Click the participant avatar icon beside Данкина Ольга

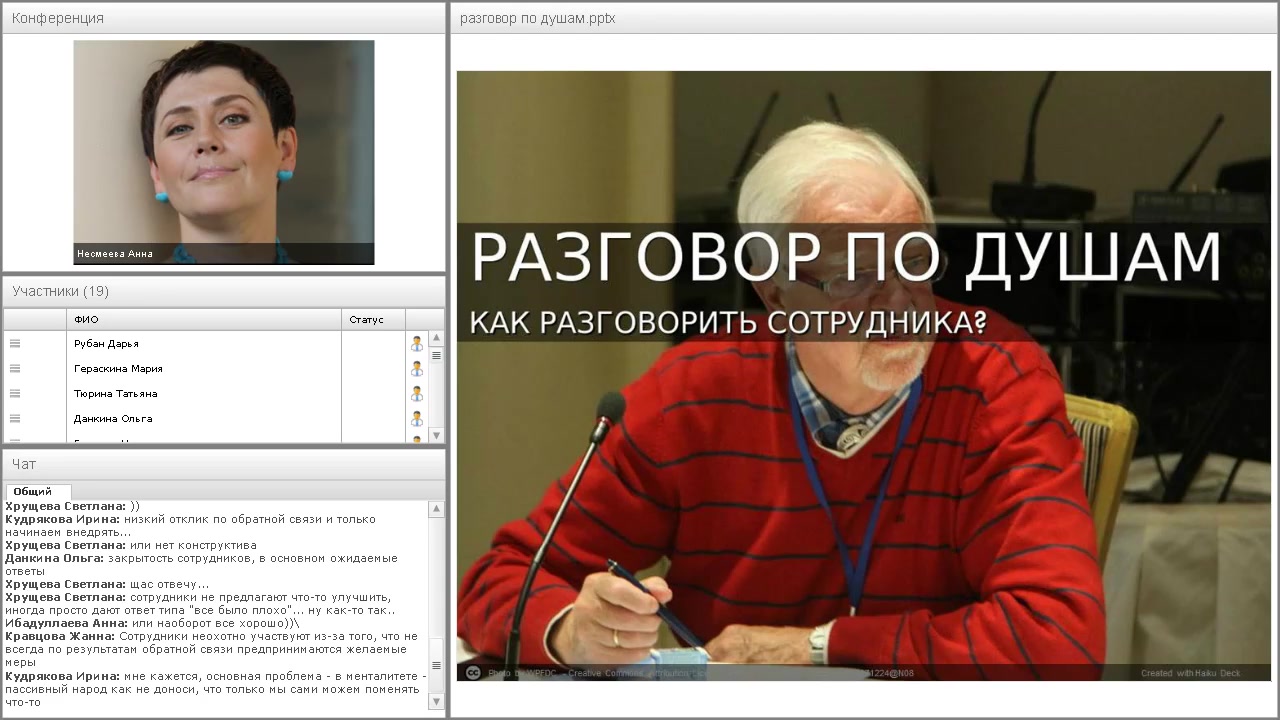pyautogui.click(x=416, y=417)
